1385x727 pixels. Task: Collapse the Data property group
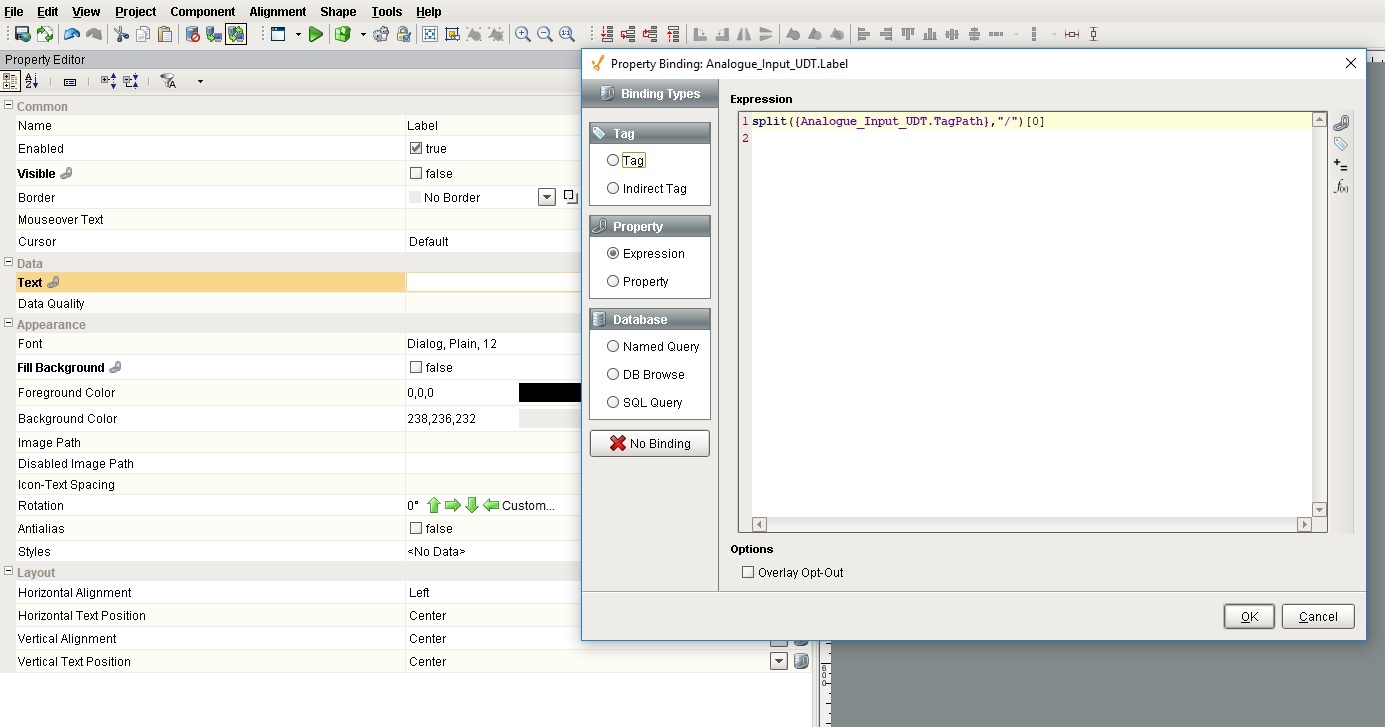pyautogui.click(x=9, y=263)
